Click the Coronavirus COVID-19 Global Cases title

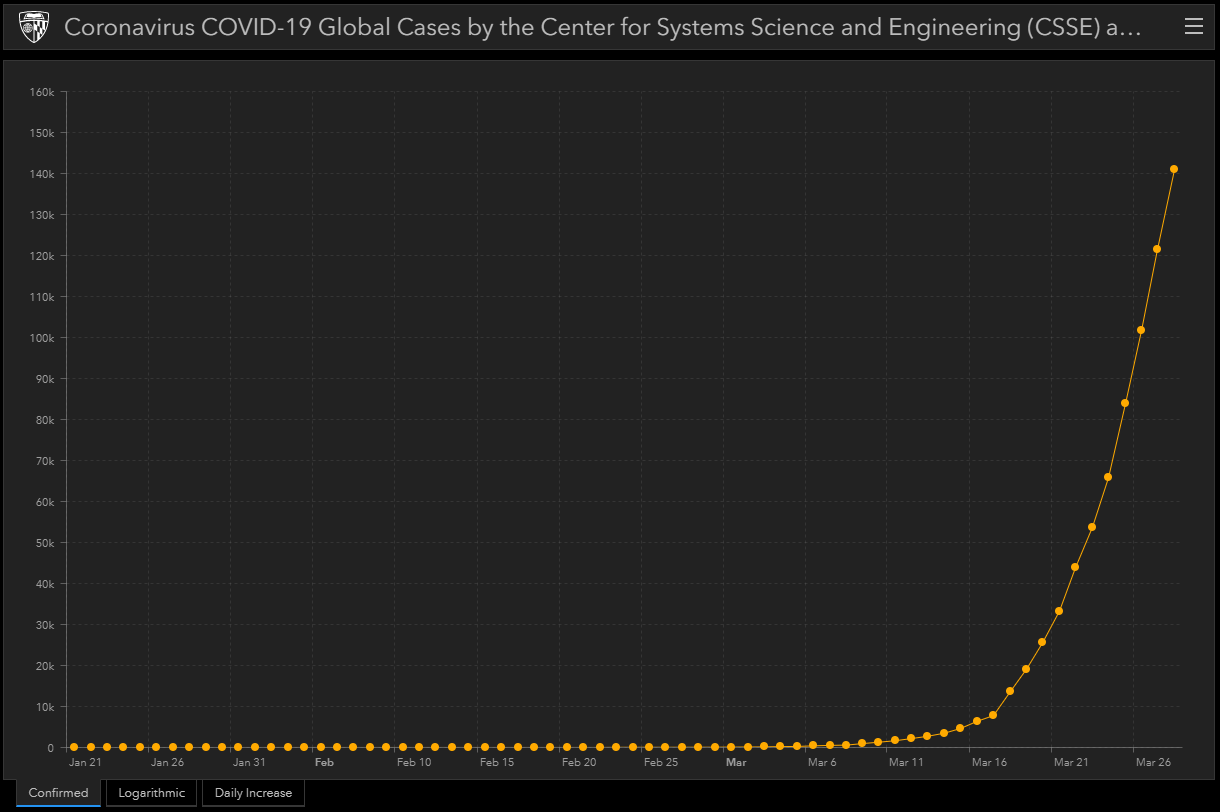pos(602,27)
